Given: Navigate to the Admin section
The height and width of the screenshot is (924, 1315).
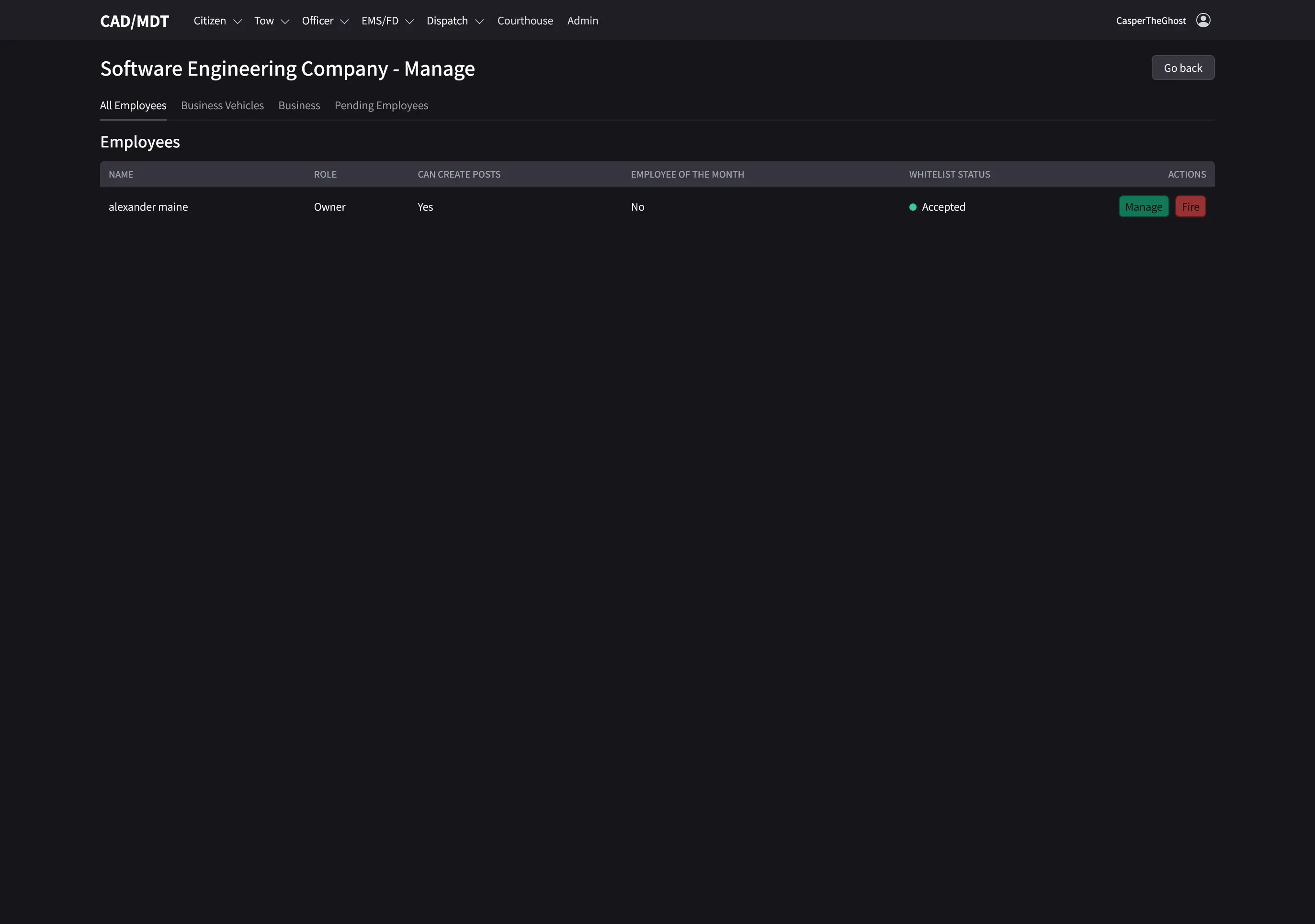Looking at the screenshot, I should coord(582,21).
